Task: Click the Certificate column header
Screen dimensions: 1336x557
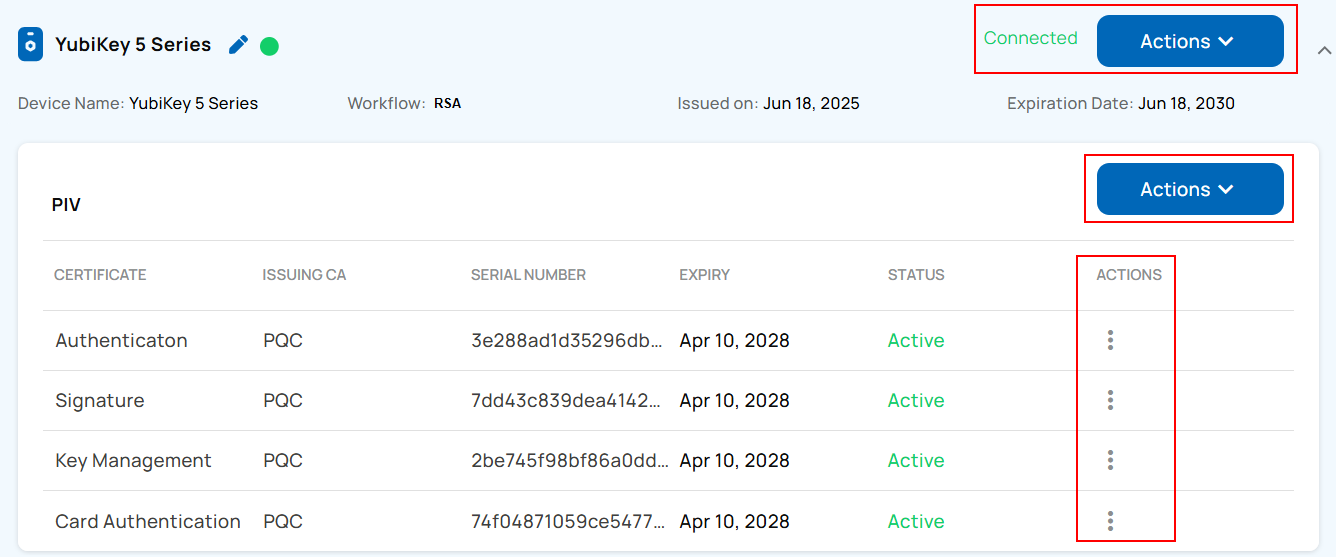Action: click(x=100, y=275)
